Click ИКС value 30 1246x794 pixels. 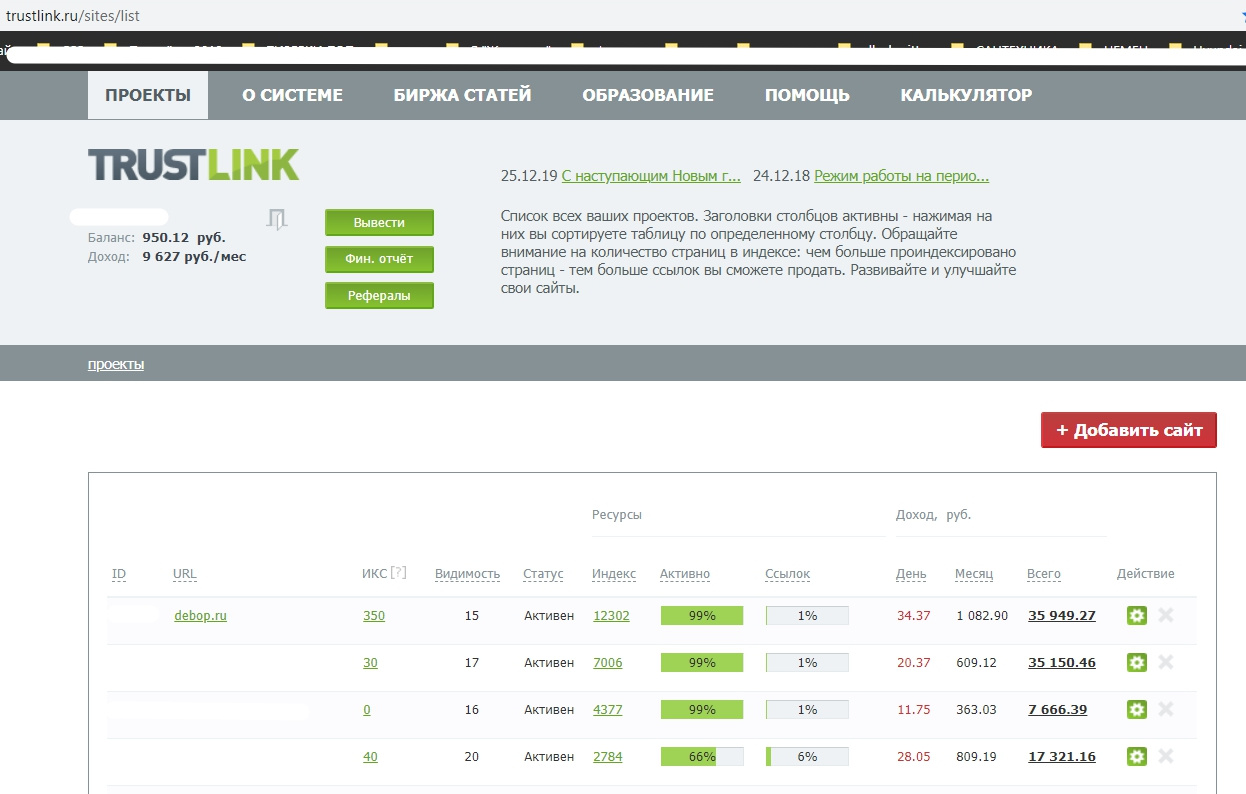[370, 663]
